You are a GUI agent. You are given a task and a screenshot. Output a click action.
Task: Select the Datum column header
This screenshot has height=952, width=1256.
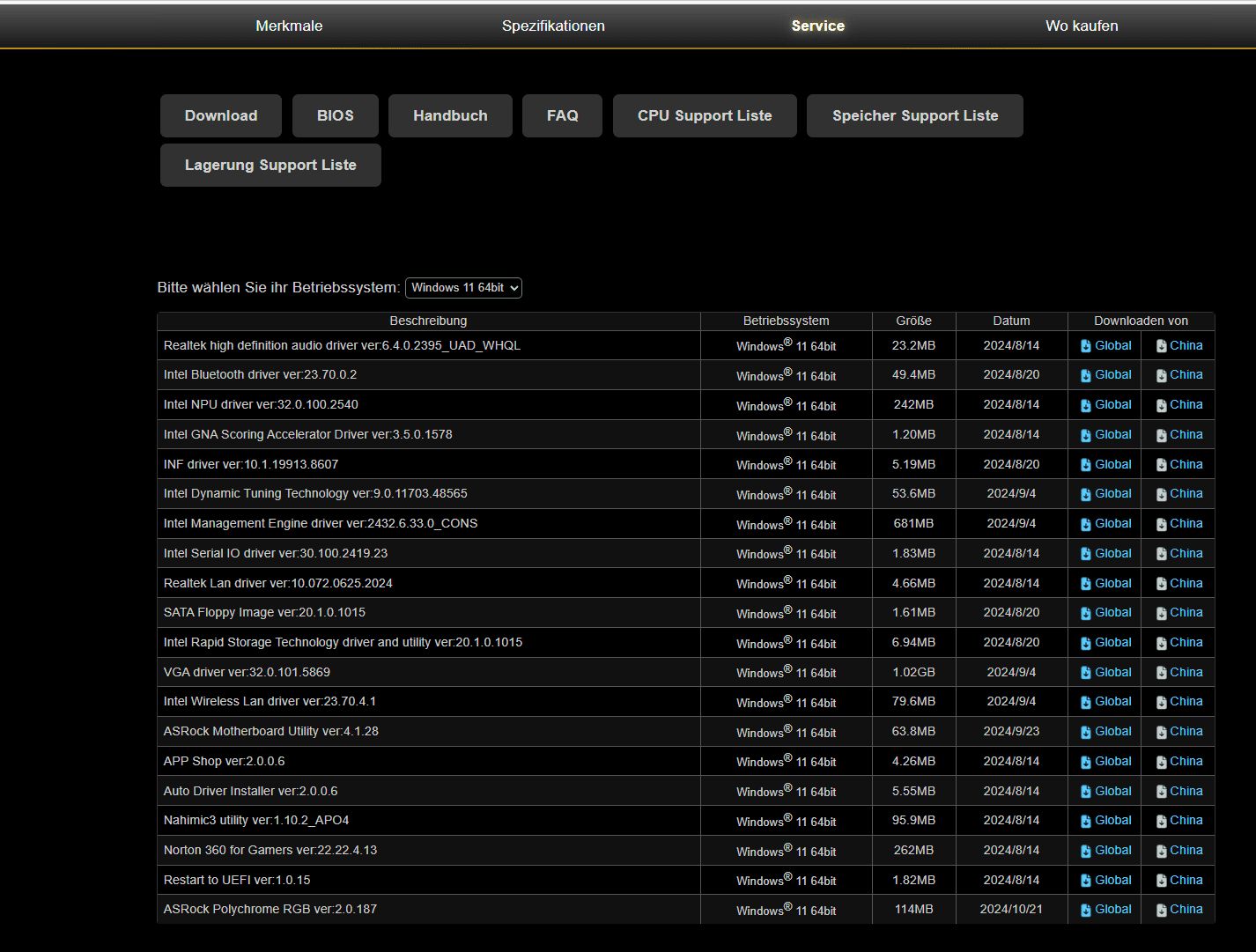pyautogui.click(x=1011, y=321)
